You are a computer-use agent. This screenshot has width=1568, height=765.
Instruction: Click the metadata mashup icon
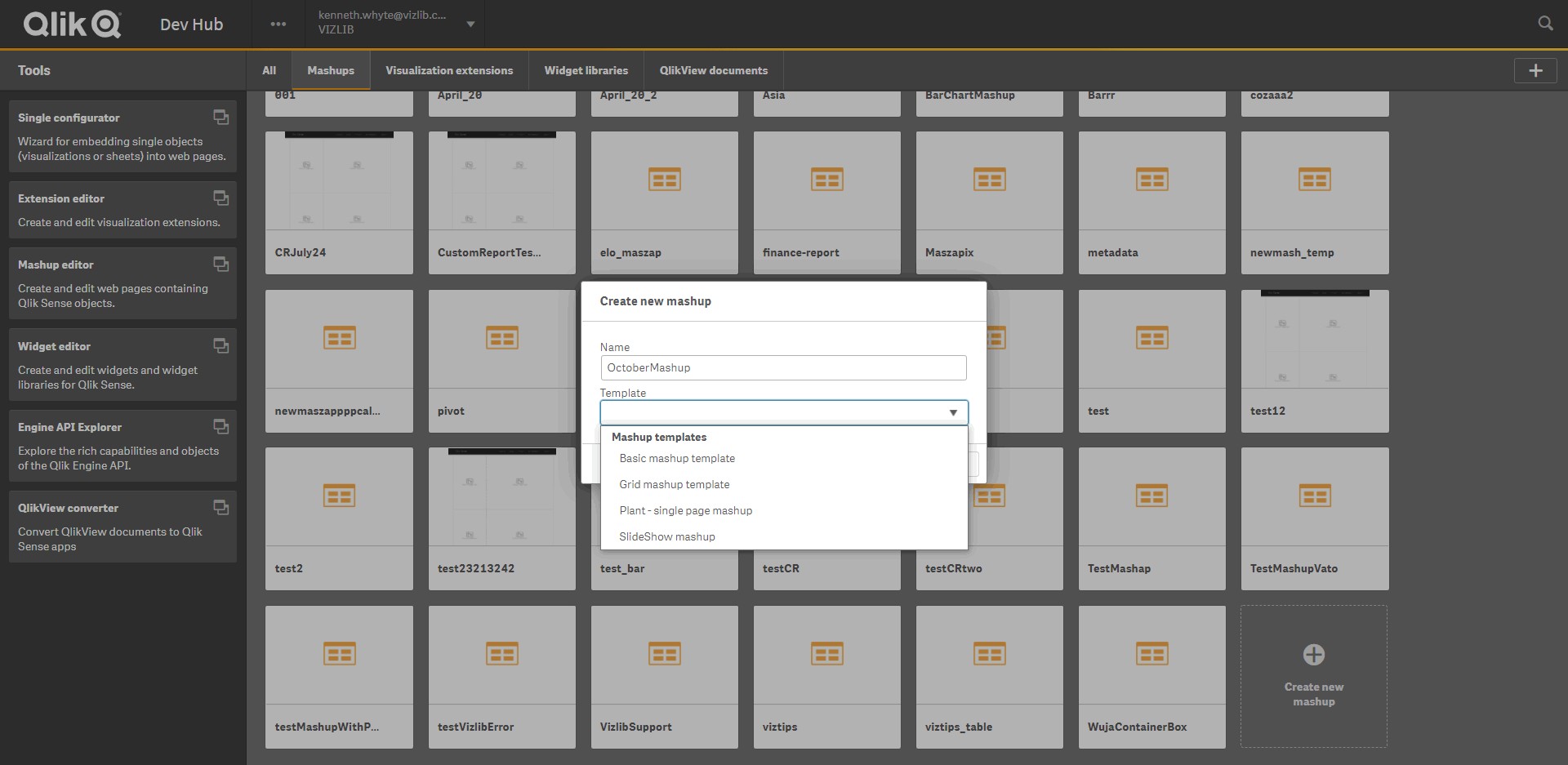point(1151,180)
